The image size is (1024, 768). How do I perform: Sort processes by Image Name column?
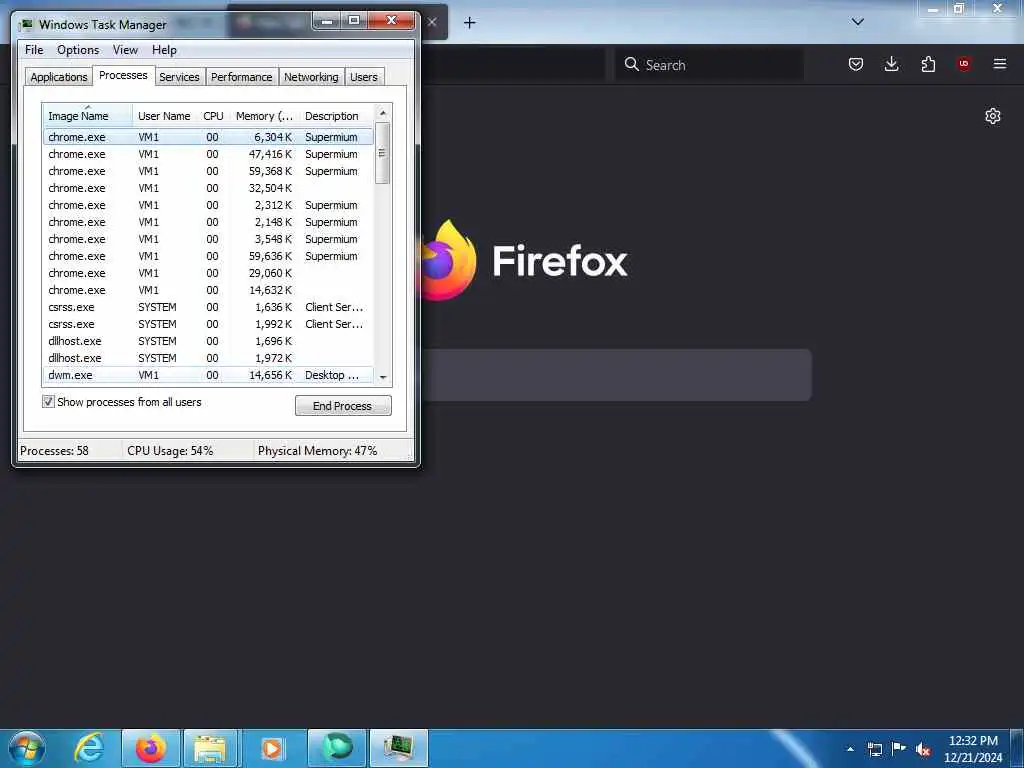click(x=88, y=116)
